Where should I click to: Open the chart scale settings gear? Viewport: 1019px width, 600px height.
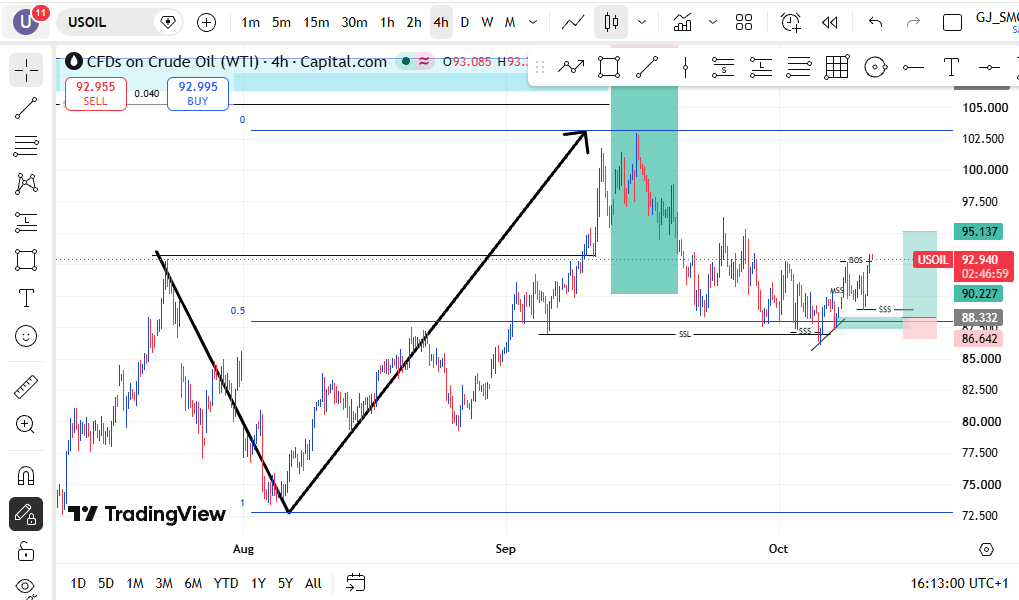click(x=987, y=550)
